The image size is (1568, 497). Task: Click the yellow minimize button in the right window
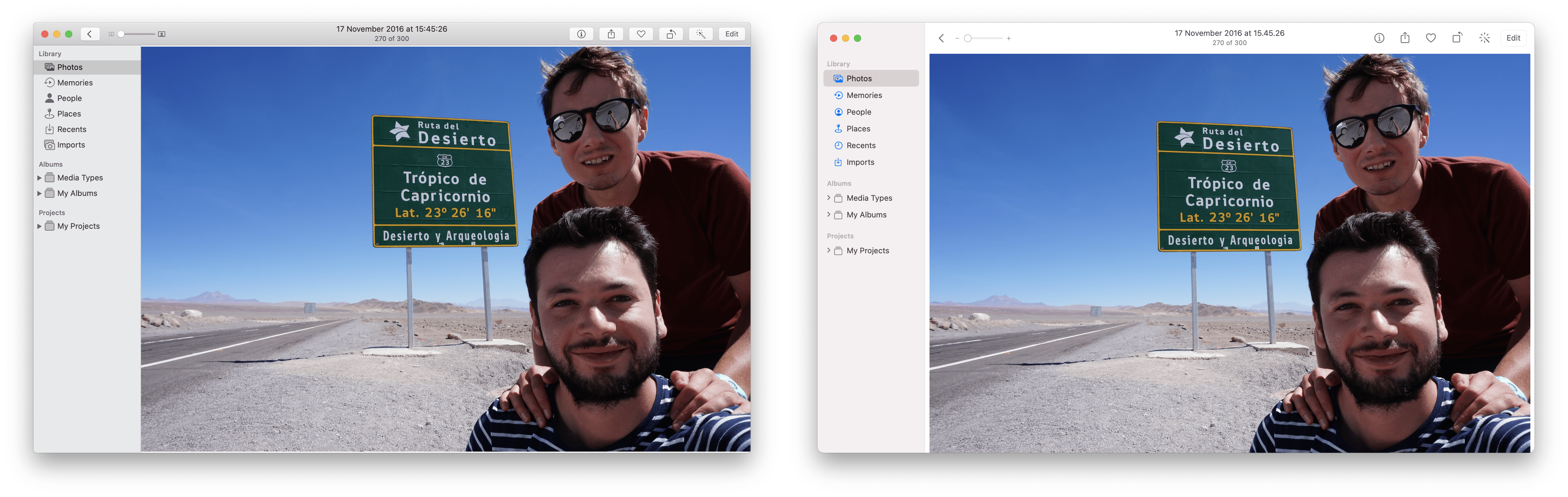845,38
